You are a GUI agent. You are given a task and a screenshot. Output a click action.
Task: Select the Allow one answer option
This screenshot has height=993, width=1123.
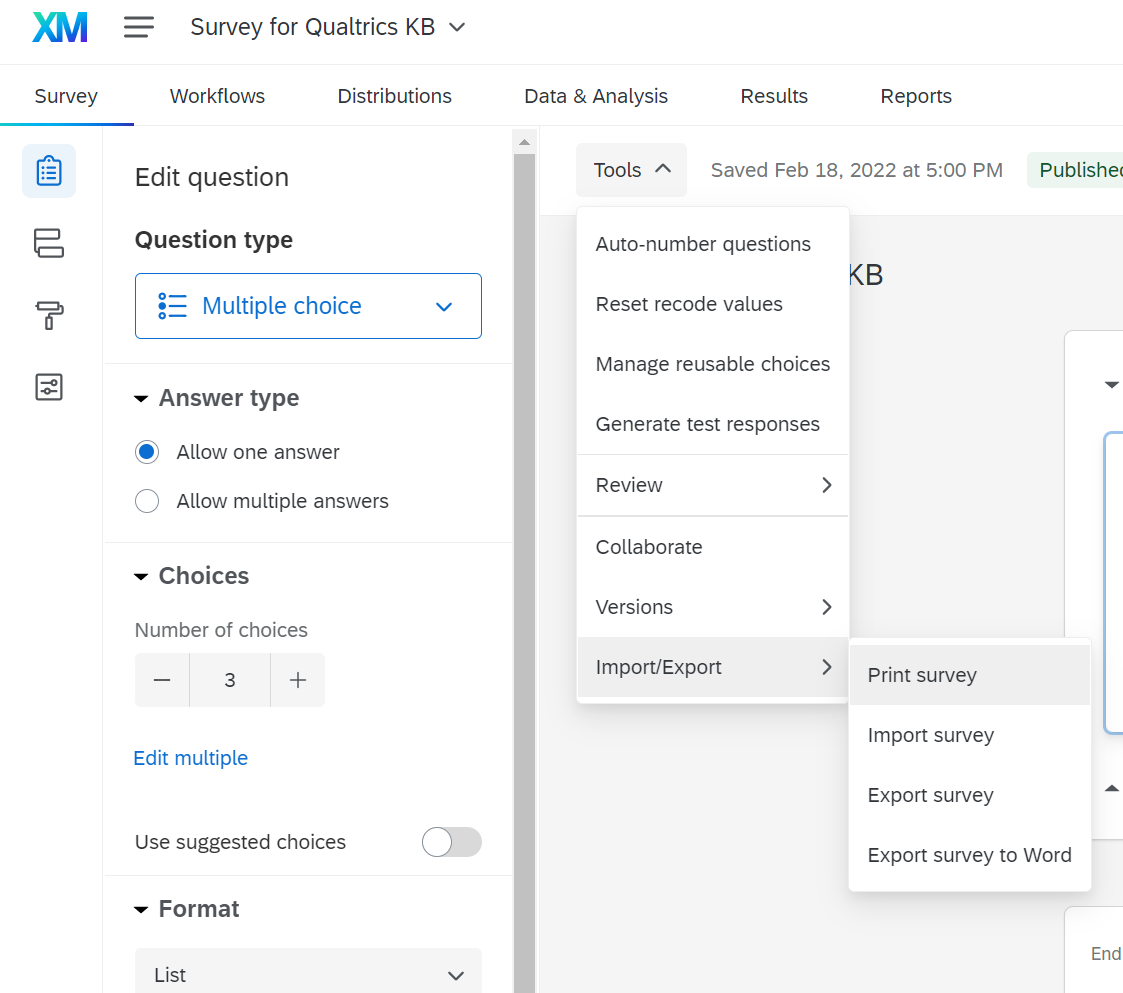tap(147, 452)
